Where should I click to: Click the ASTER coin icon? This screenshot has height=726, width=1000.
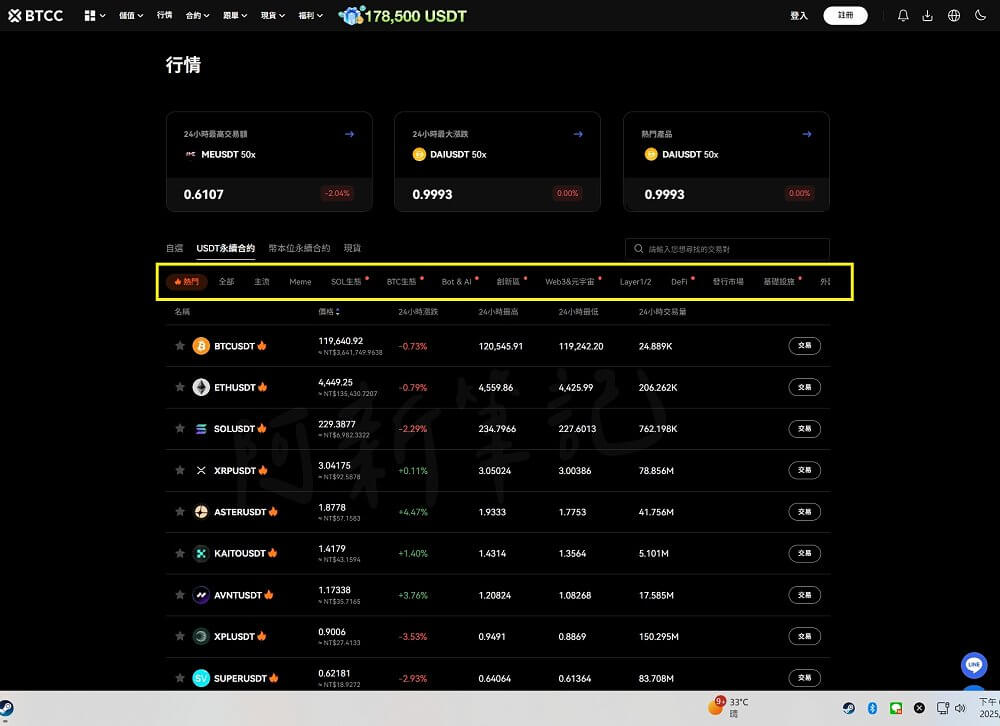click(x=201, y=512)
